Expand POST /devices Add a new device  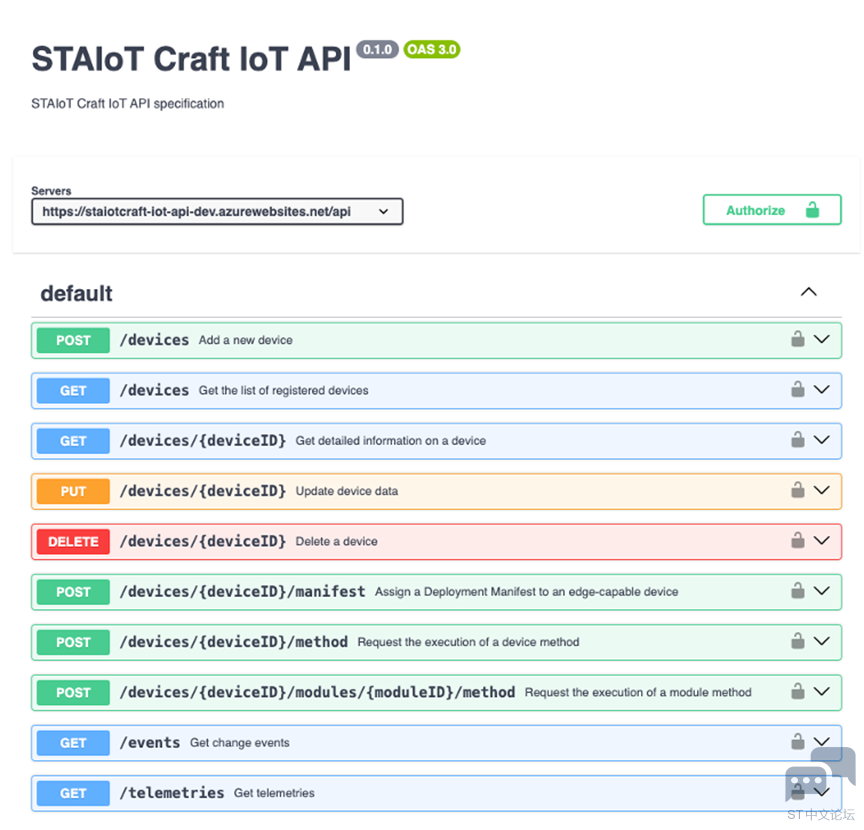[x=822, y=339]
